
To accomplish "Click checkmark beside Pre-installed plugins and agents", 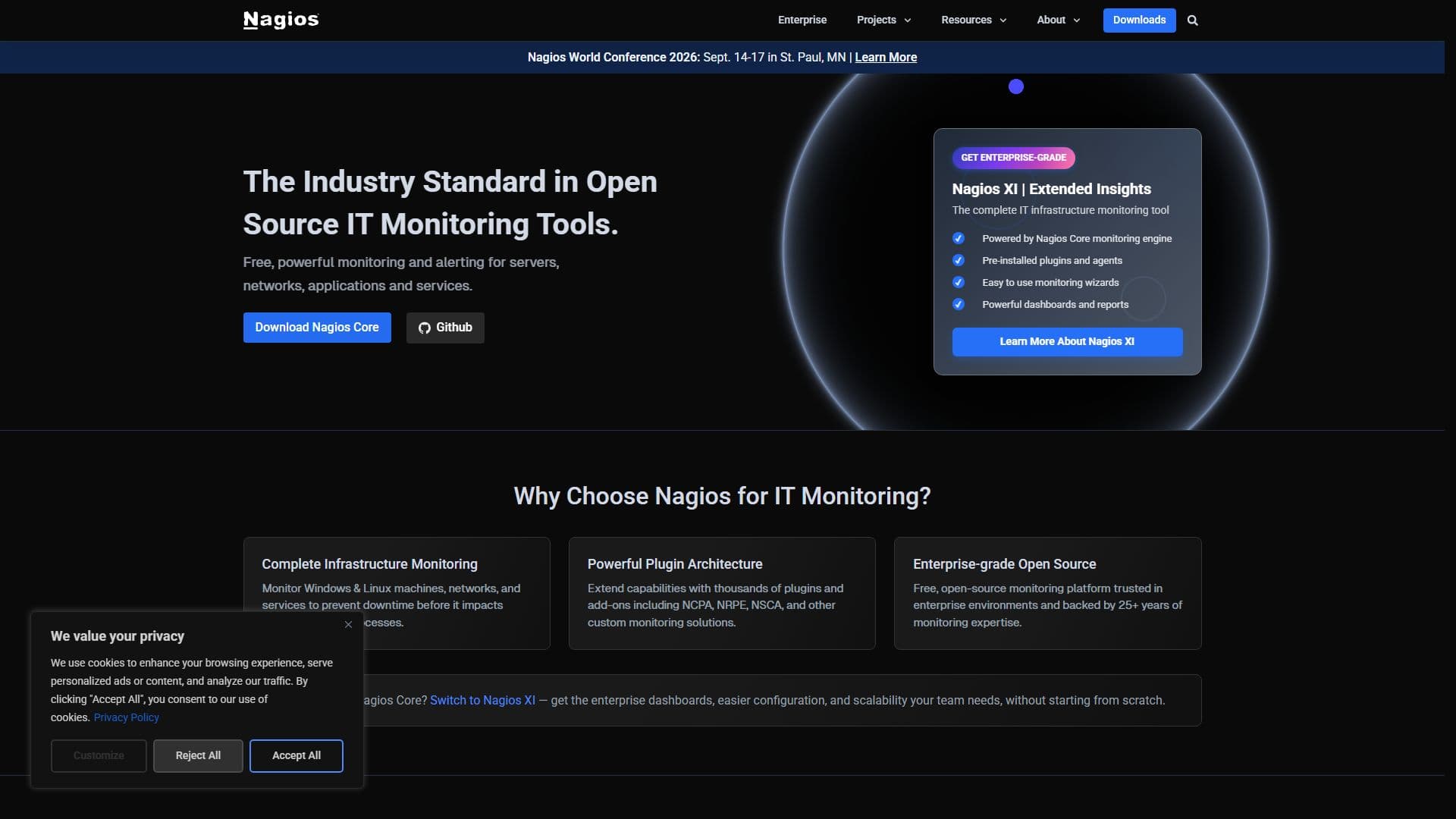I will (959, 260).
